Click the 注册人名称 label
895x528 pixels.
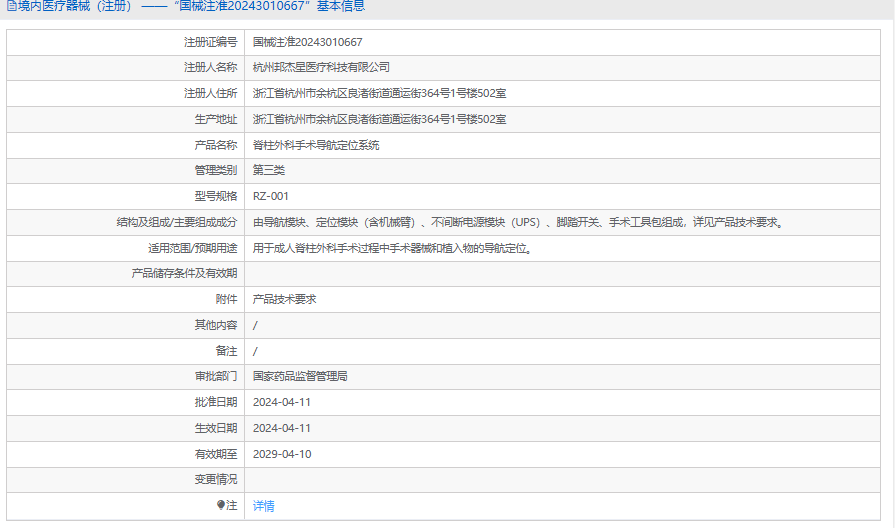click(x=211, y=67)
